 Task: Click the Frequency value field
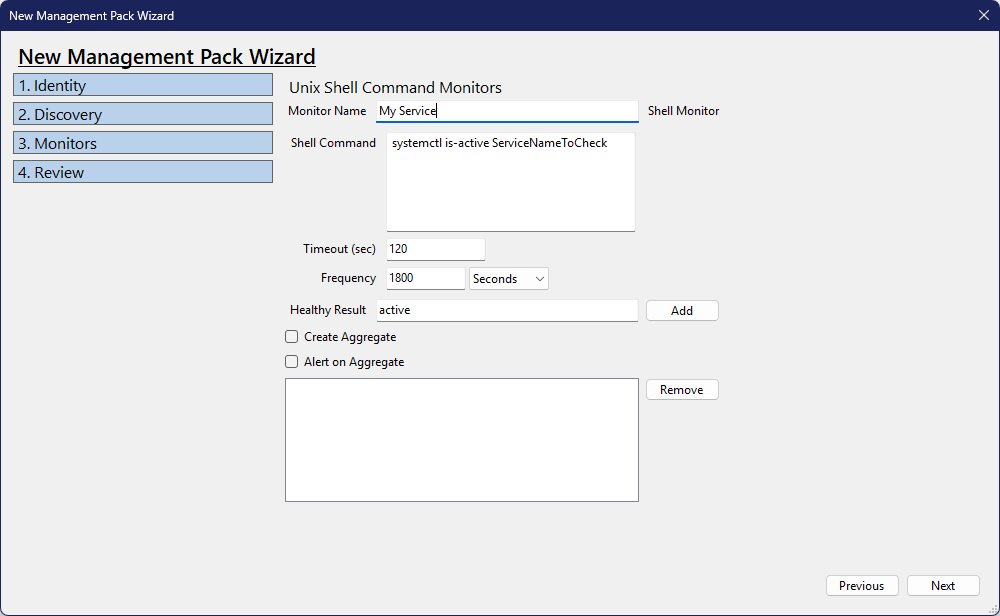tap(425, 279)
